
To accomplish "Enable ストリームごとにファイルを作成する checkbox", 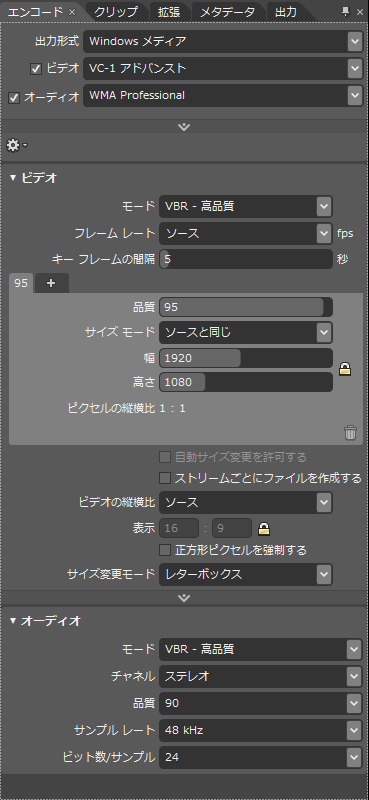I will point(165,478).
